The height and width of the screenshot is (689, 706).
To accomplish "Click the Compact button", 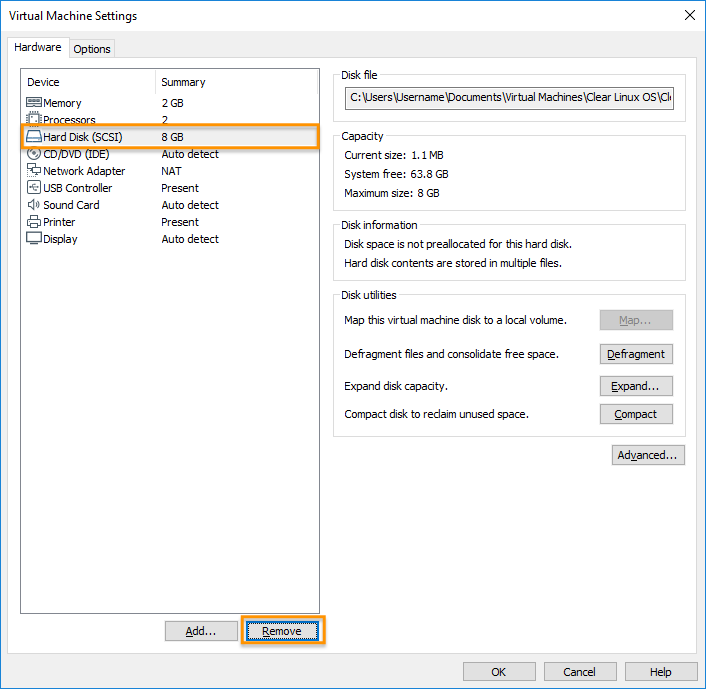I will click(x=636, y=414).
